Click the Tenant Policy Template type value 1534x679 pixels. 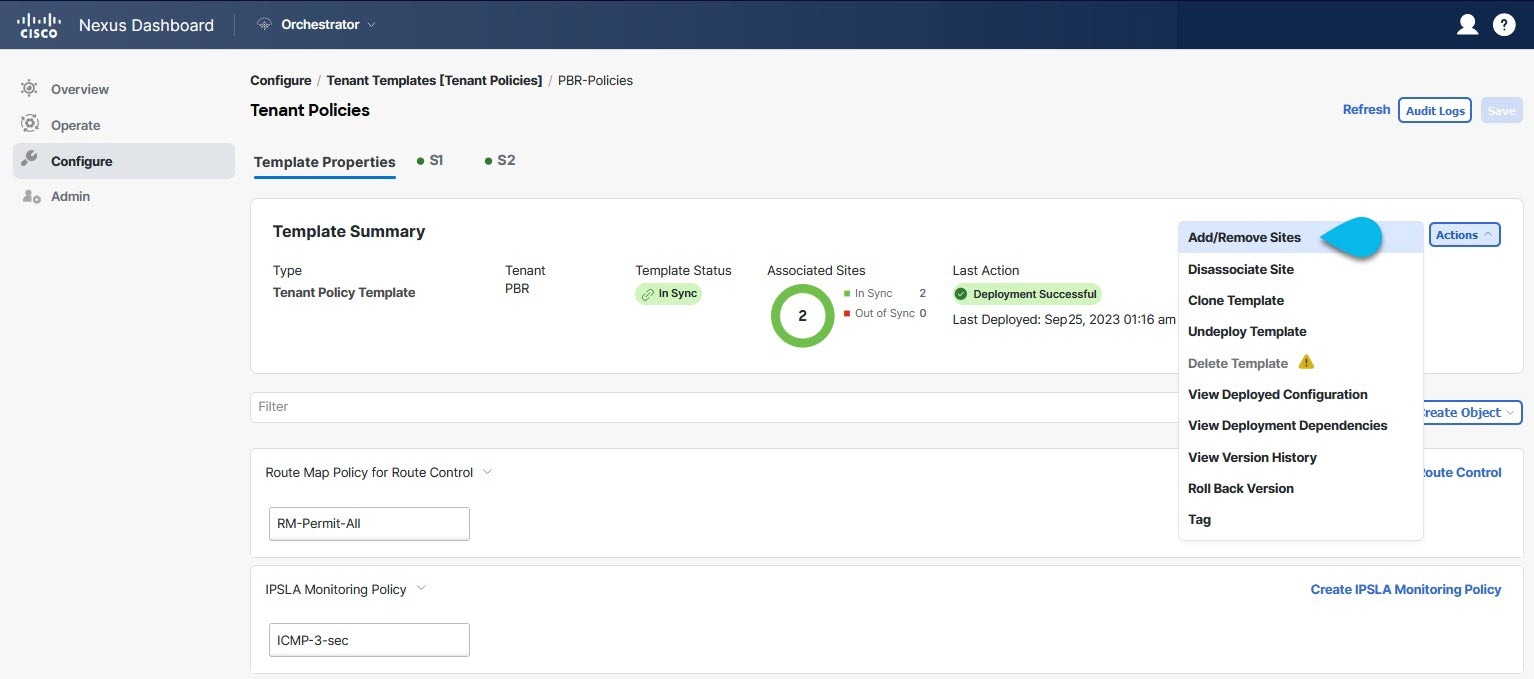pyautogui.click(x=344, y=292)
